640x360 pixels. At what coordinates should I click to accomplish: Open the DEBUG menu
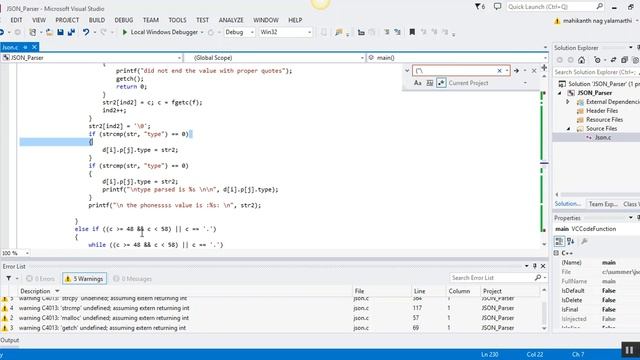pyautogui.click(x=124, y=20)
